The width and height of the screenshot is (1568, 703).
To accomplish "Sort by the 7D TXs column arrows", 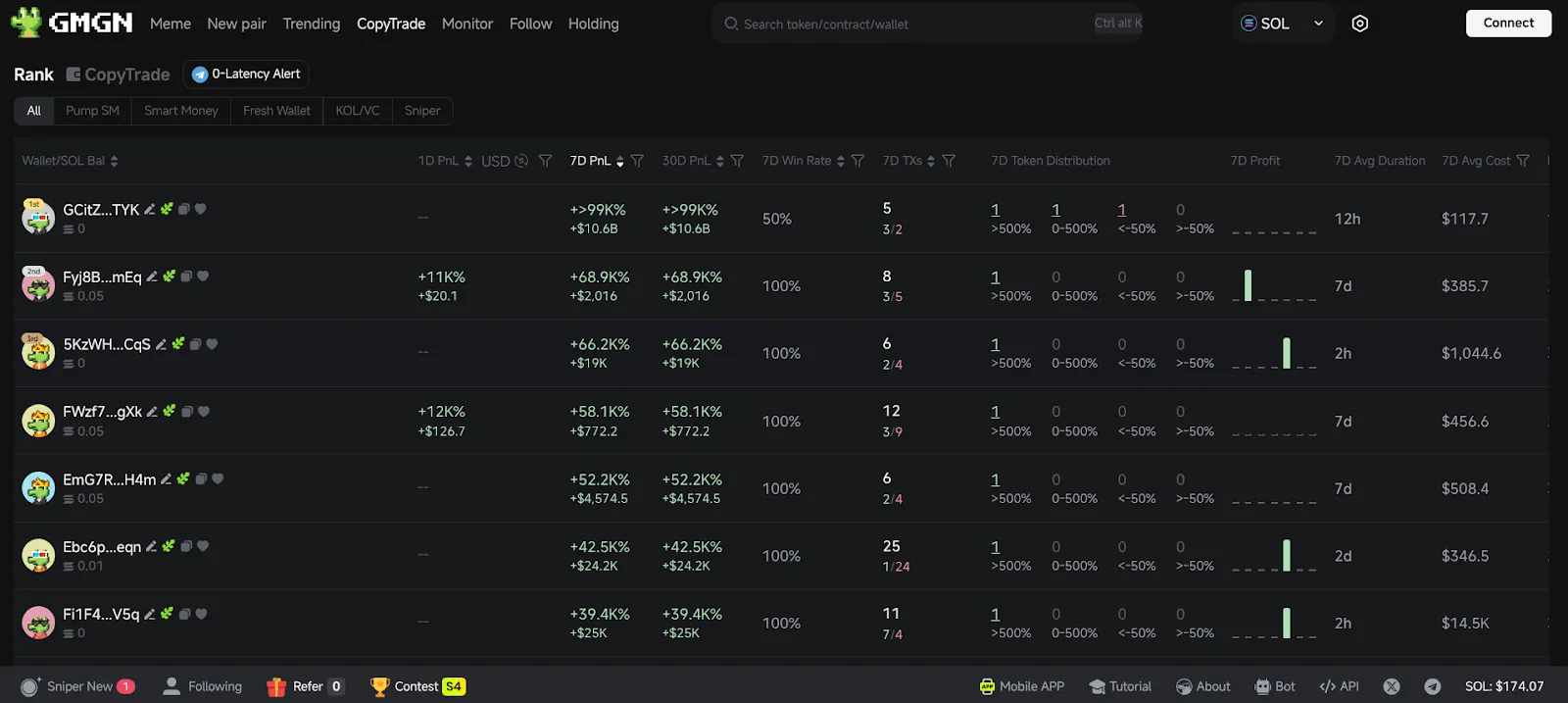I will tap(931, 161).
